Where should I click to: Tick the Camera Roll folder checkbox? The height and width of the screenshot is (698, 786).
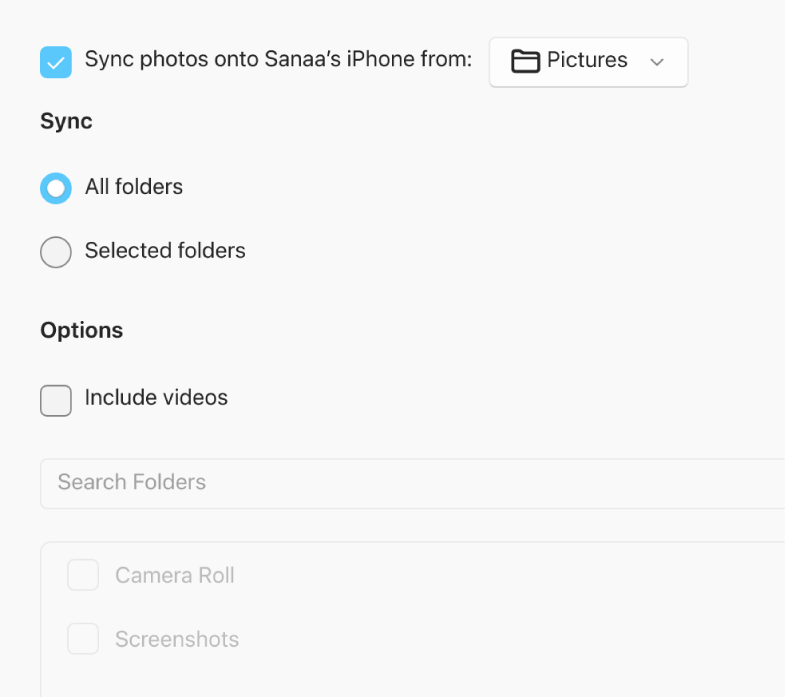[x=83, y=576]
